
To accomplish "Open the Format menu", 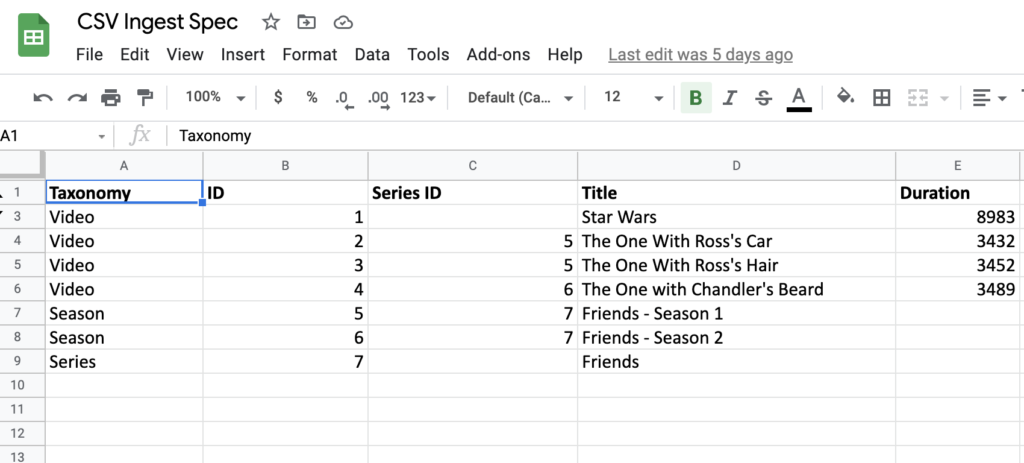I will 309,54.
